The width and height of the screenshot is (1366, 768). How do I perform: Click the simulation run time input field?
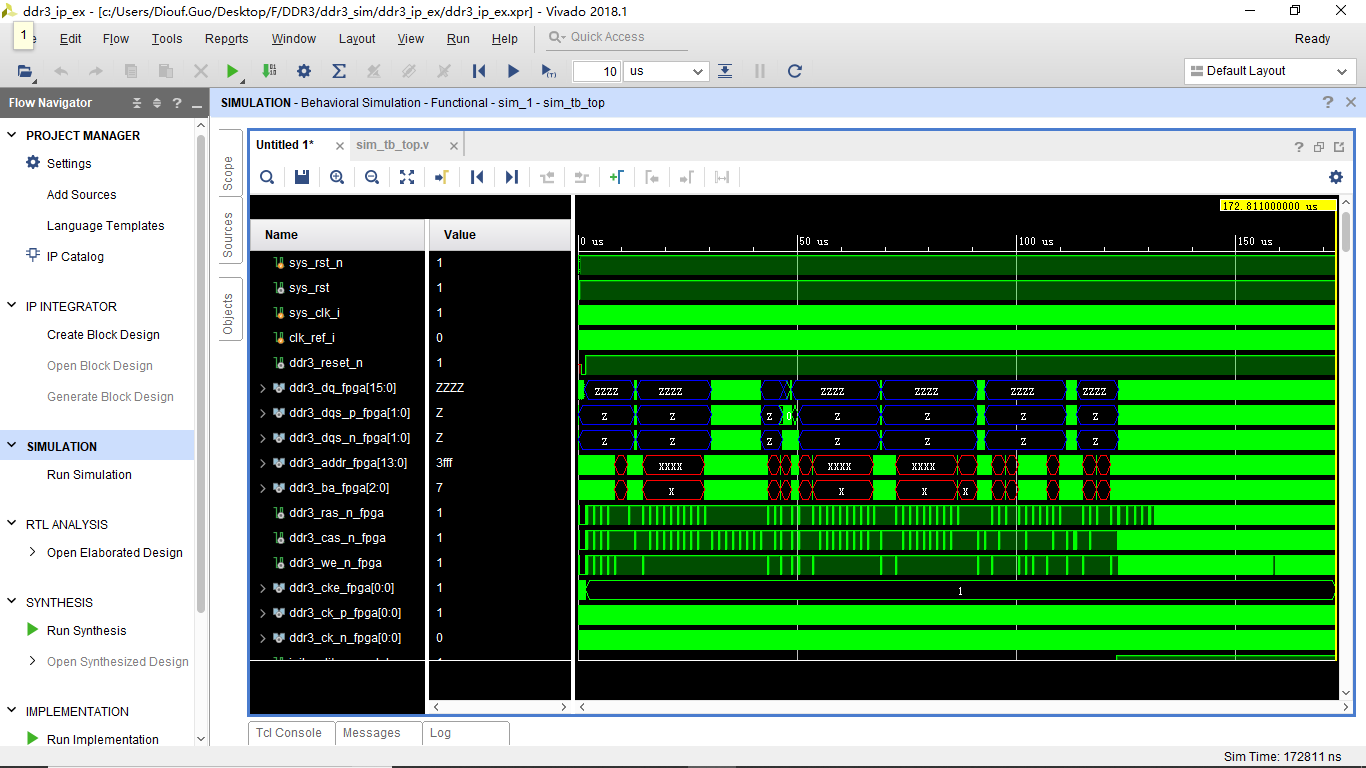(x=596, y=72)
